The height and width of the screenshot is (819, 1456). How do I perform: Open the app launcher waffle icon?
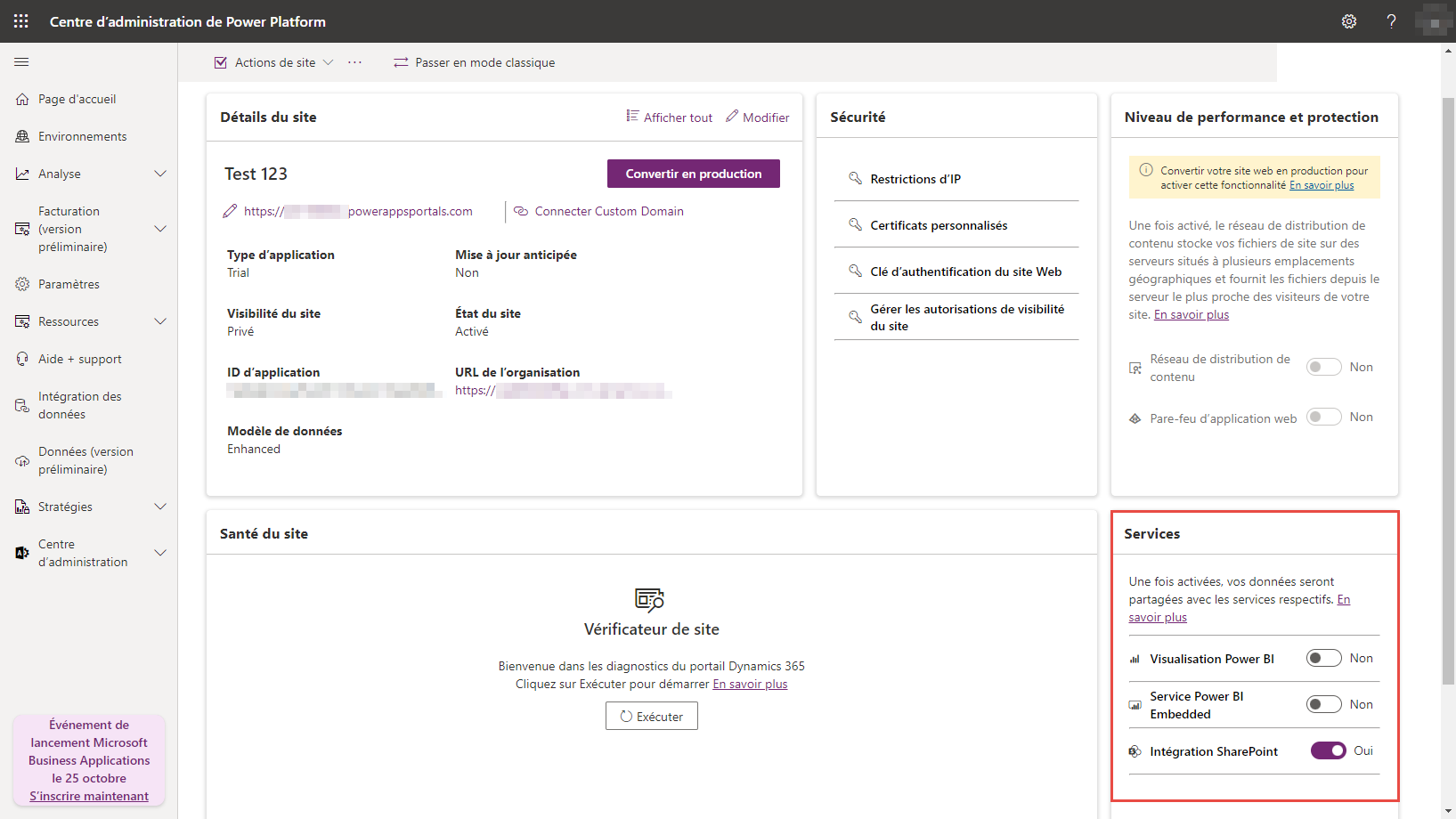tap(21, 21)
